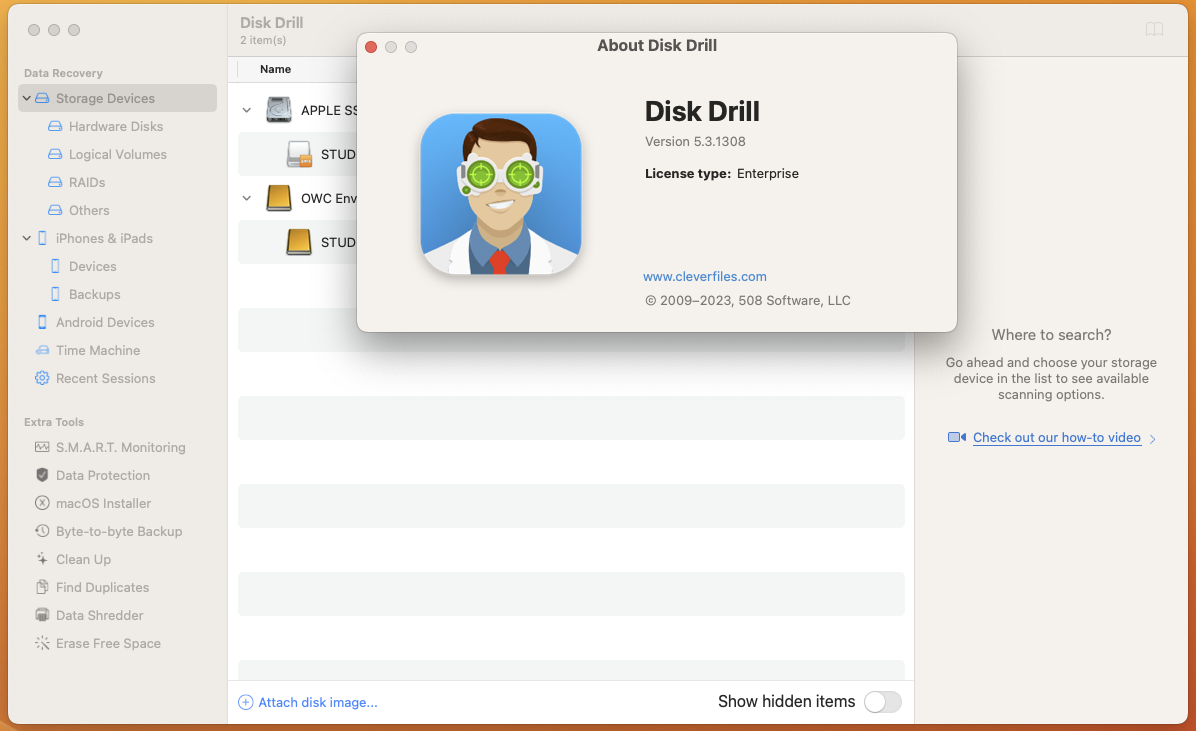Open S.M.A.R.T. Monitoring tool icon
This screenshot has width=1196, height=731.
click(x=42, y=447)
